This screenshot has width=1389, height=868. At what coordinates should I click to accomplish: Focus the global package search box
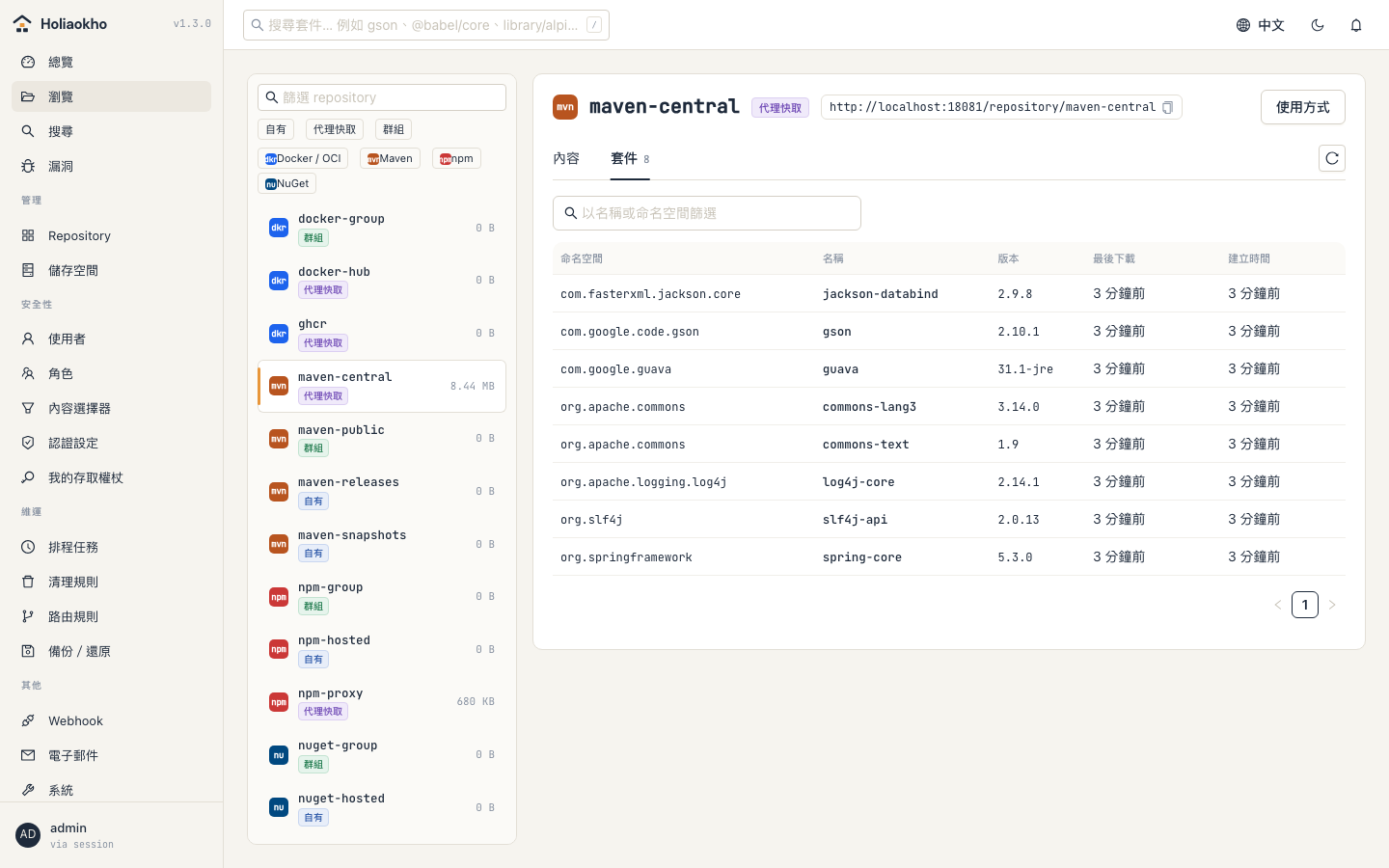pos(426,25)
